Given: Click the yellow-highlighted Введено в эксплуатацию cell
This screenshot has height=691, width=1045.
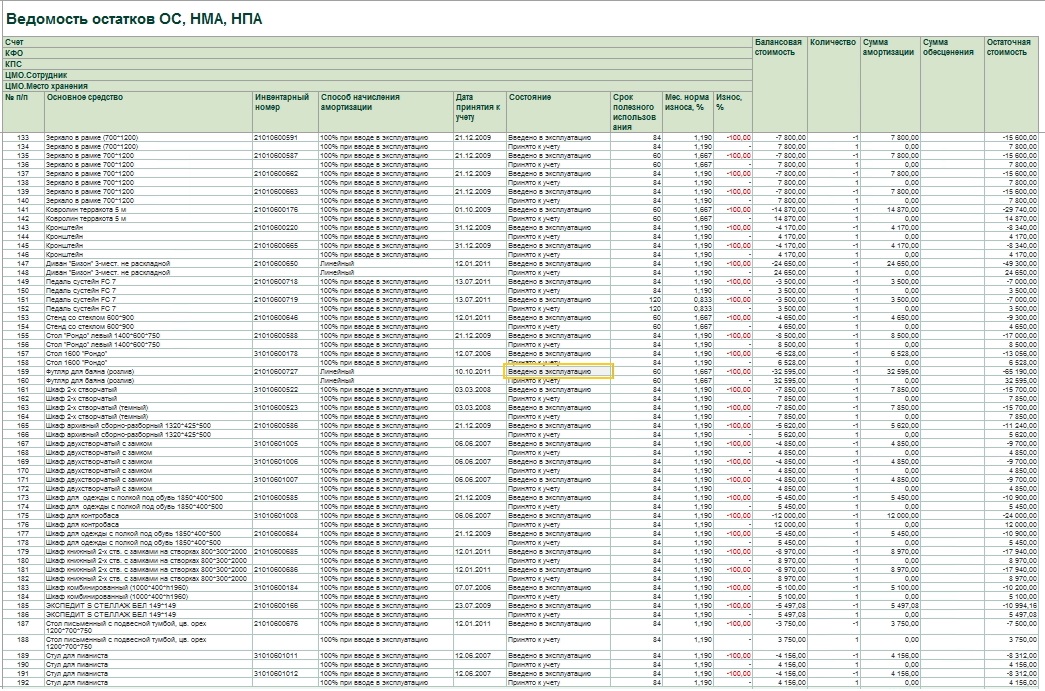Looking at the screenshot, I should [558, 371].
